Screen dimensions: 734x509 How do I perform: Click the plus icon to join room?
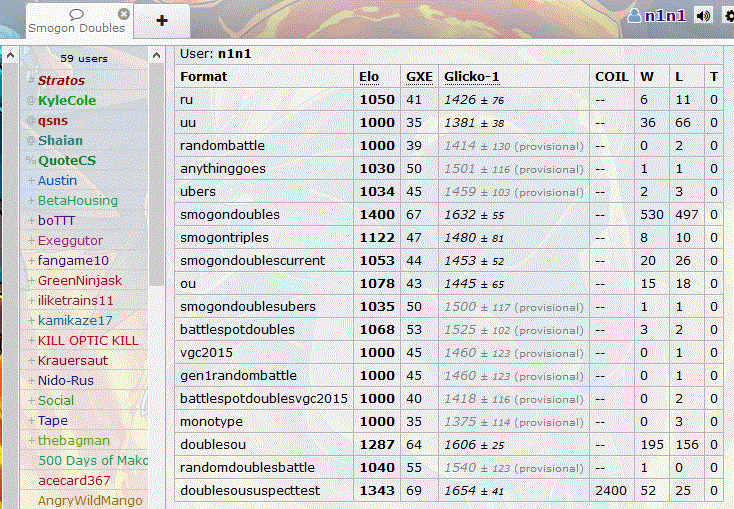coord(162,20)
